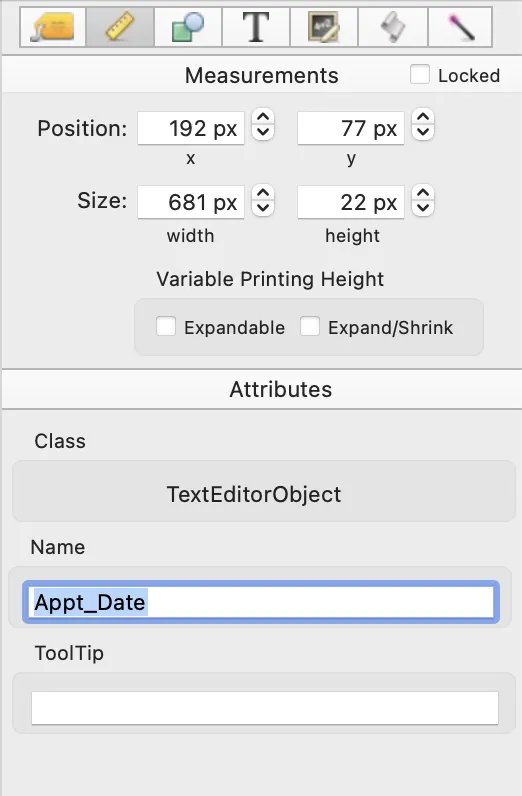Switch to the Text "T" tab
This screenshot has width=522, height=796.
coord(256,27)
